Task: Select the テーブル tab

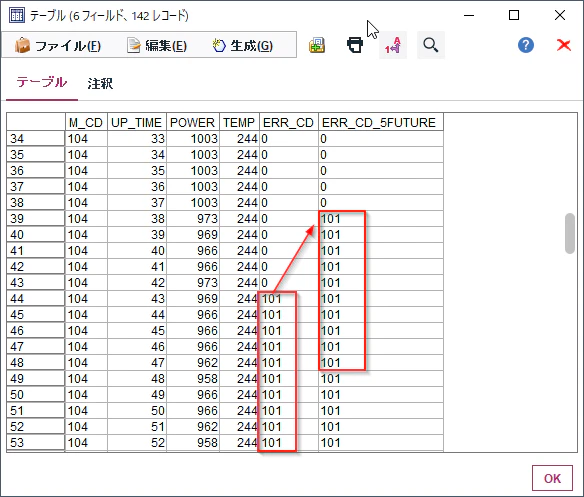Action: tap(42, 82)
